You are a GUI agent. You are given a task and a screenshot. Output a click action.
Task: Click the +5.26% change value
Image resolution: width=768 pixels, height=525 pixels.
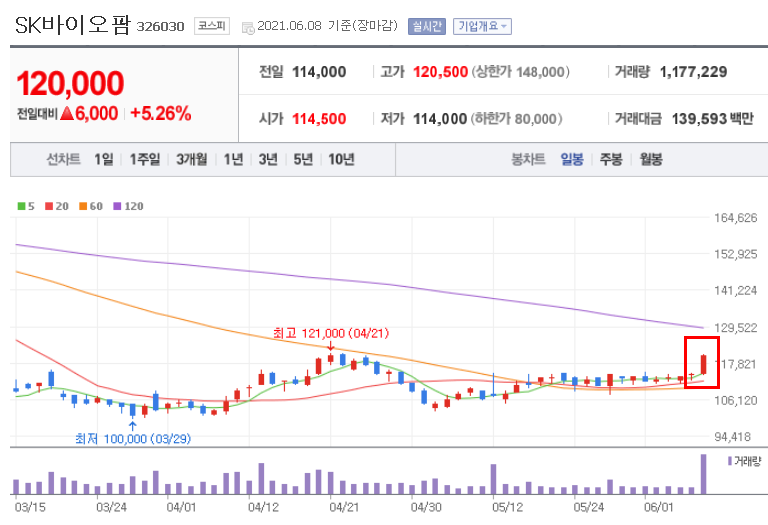coord(161,114)
